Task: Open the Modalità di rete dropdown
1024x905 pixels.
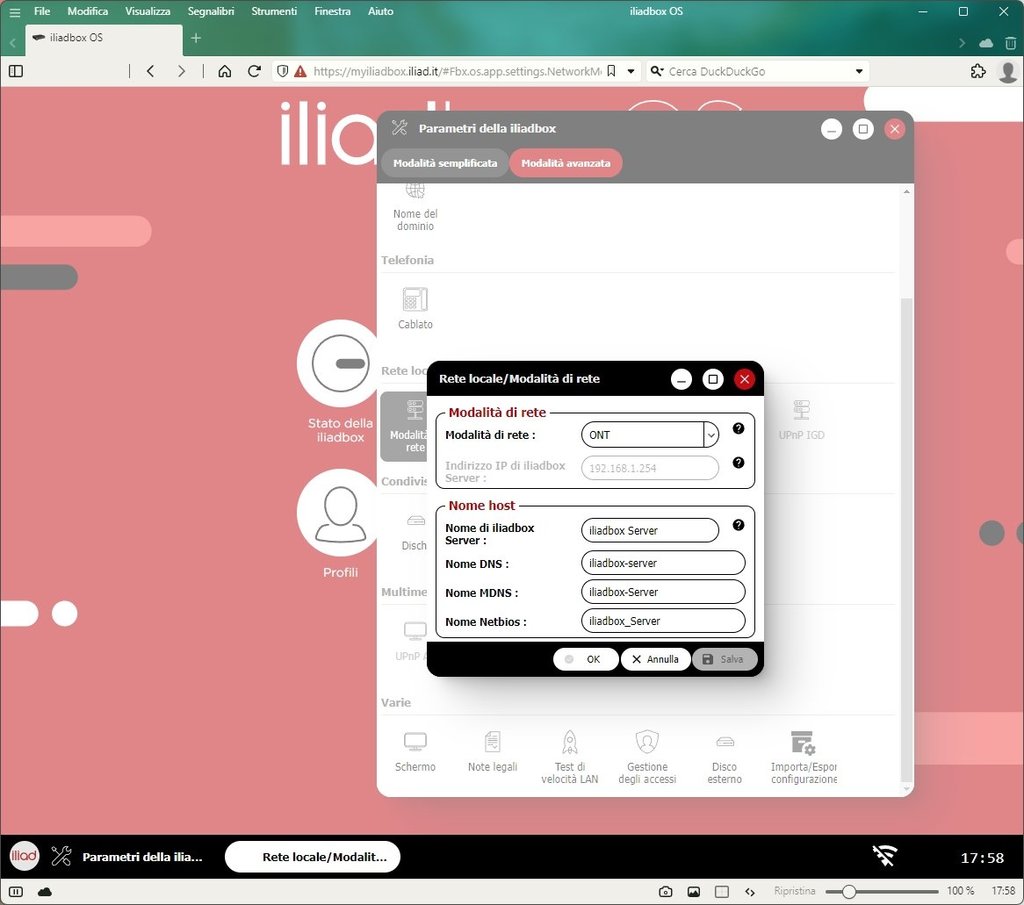Action: 711,435
